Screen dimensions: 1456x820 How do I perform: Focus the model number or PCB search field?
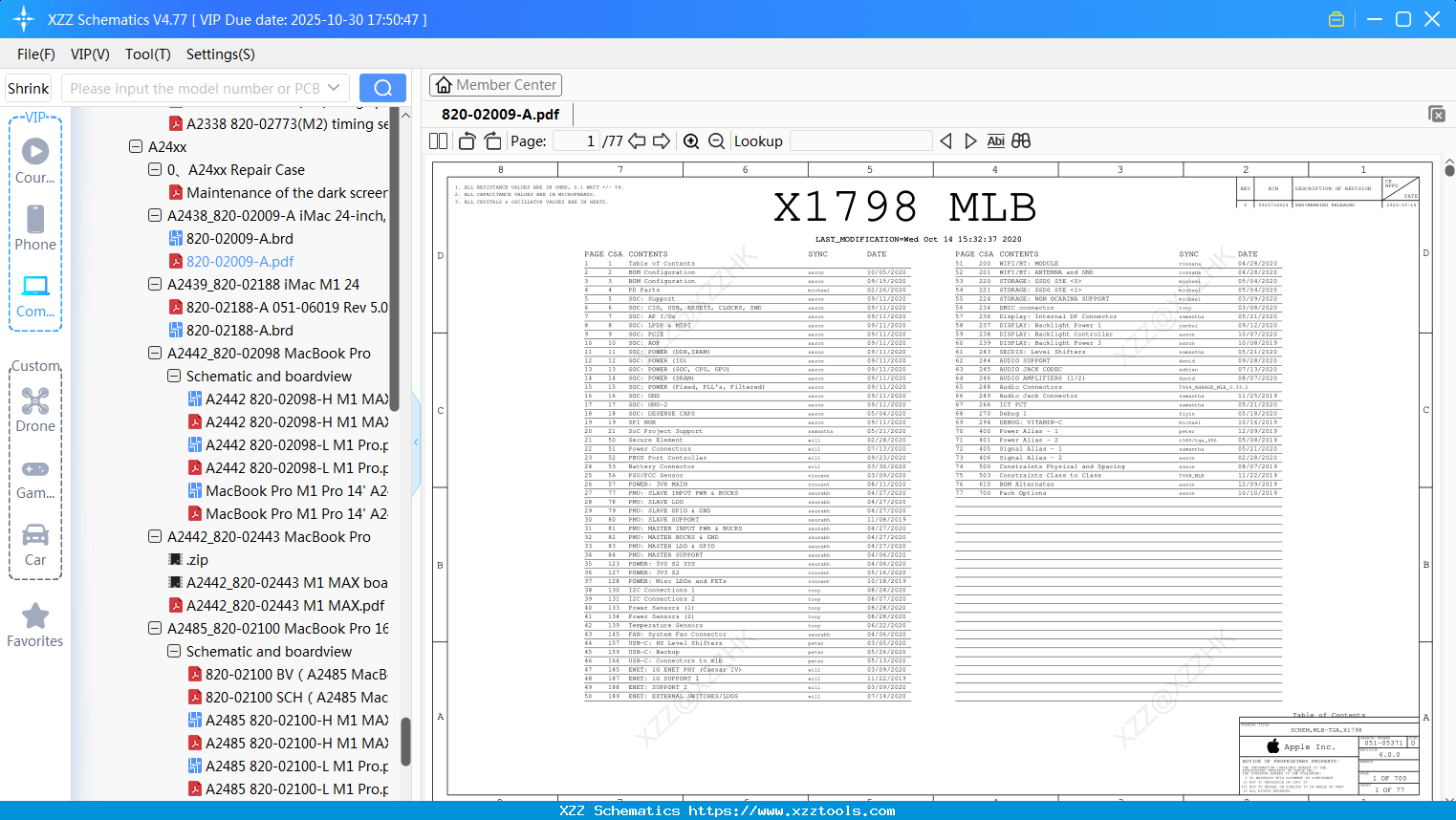pos(196,88)
